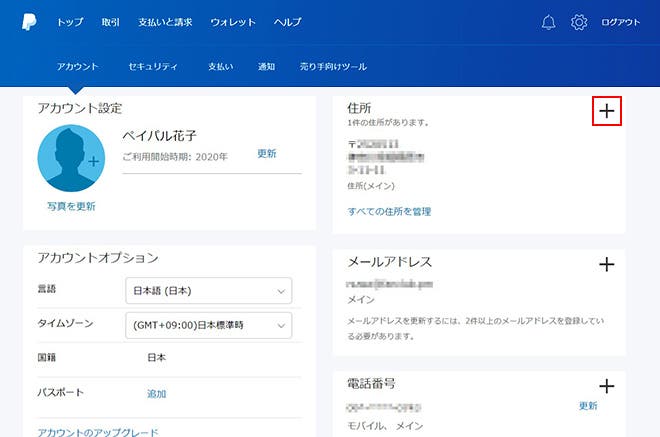Viewport: 660px width, 437px height.
Task: Open the ウォレット menu item
Action: click(x=233, y=22)
